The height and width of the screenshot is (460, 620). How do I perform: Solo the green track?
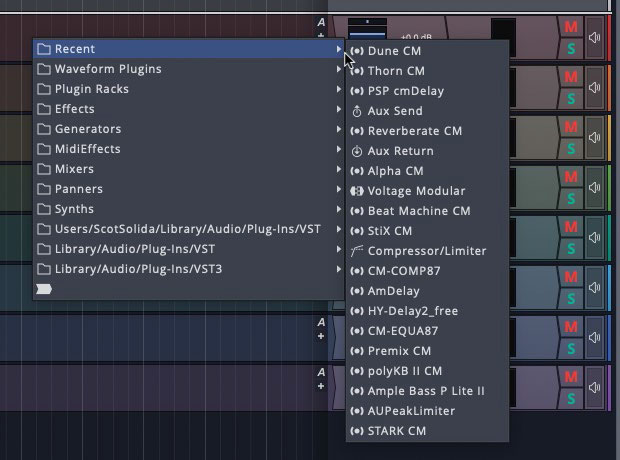pos(571,199)
